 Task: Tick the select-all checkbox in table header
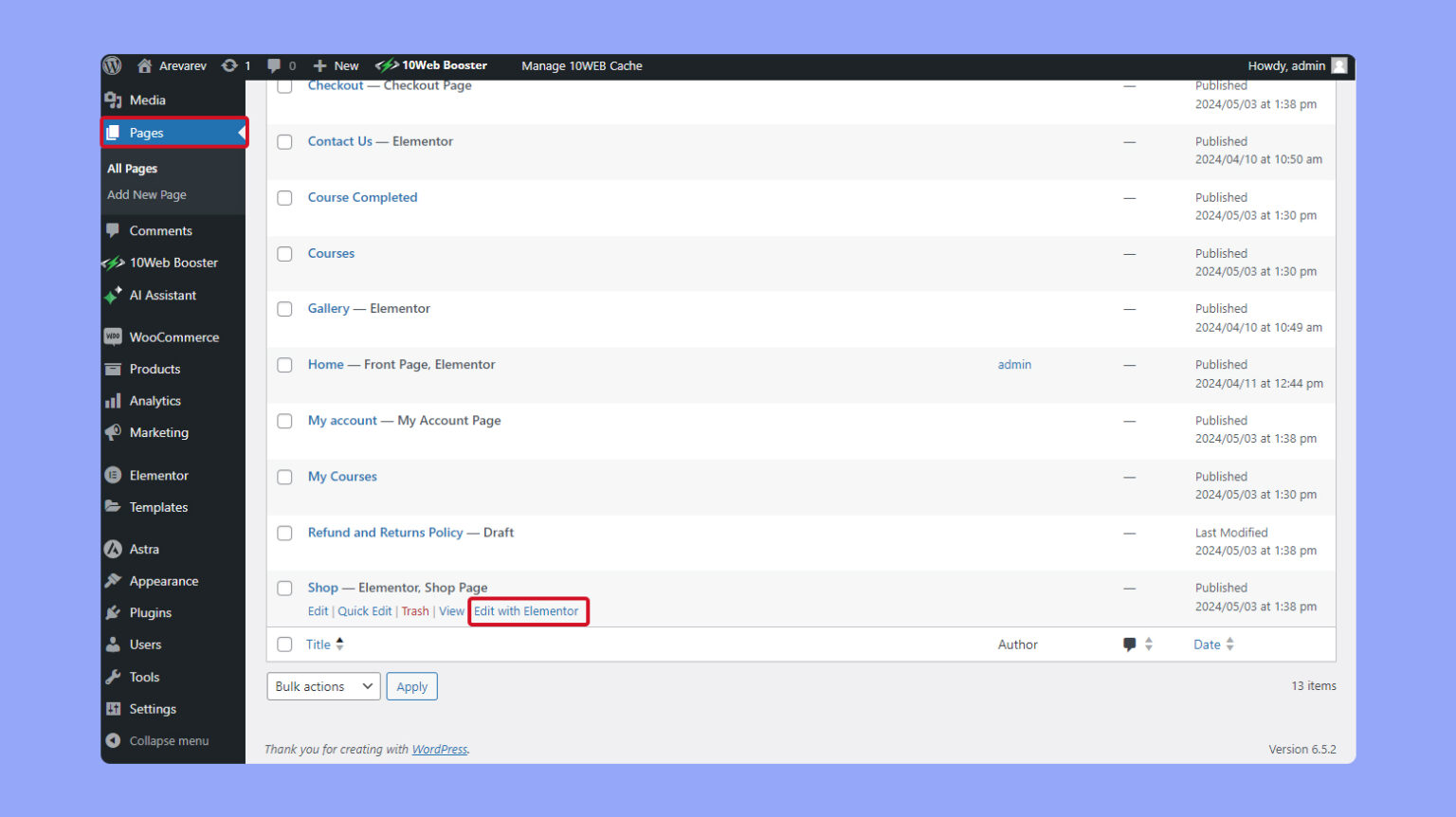pyautogui.click(x=284, y=644)
